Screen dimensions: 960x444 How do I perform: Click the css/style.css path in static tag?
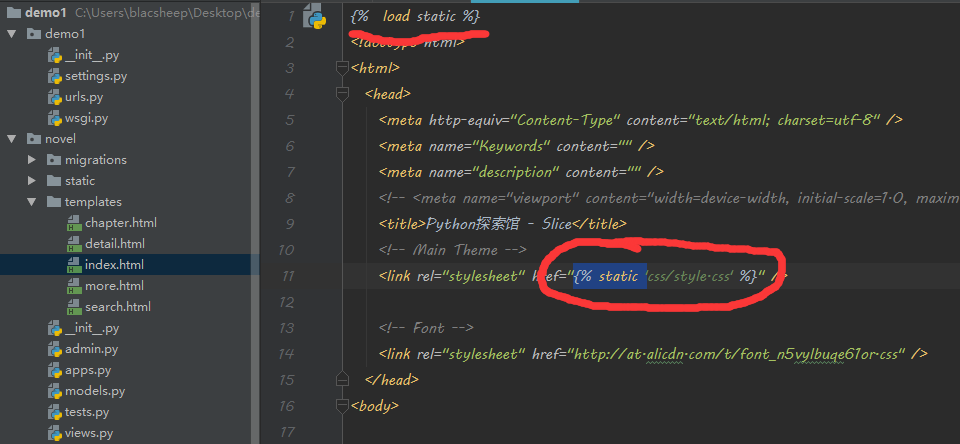690,276
